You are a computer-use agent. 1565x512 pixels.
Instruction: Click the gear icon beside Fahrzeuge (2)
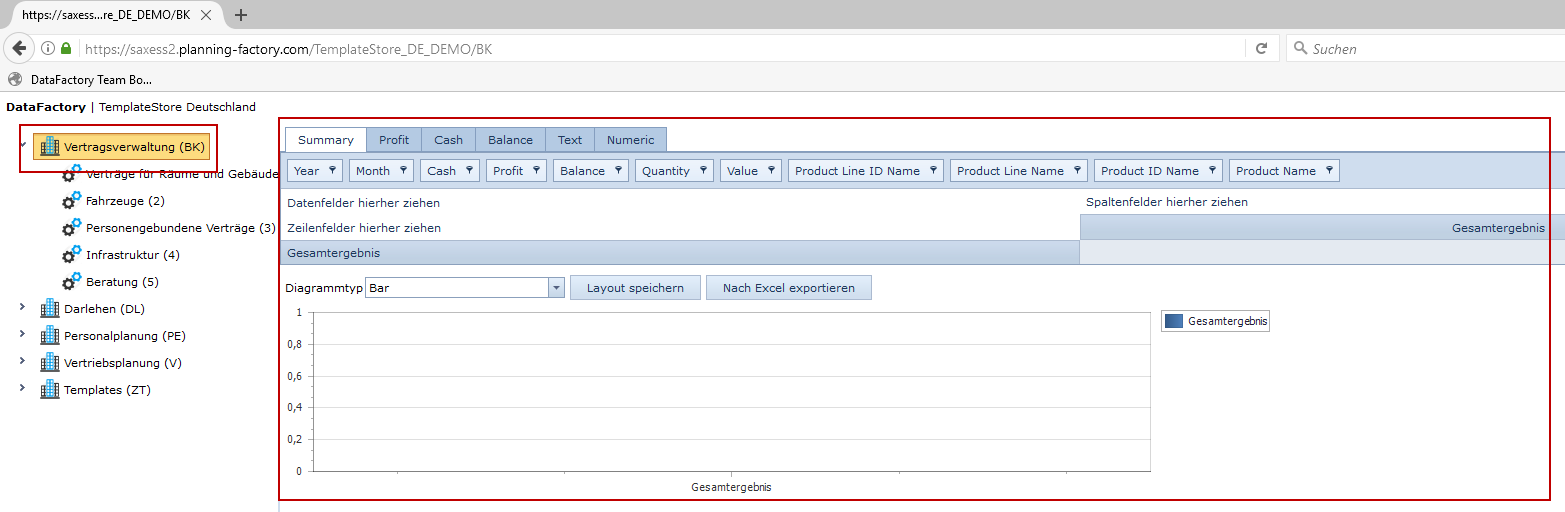(71, 201)
